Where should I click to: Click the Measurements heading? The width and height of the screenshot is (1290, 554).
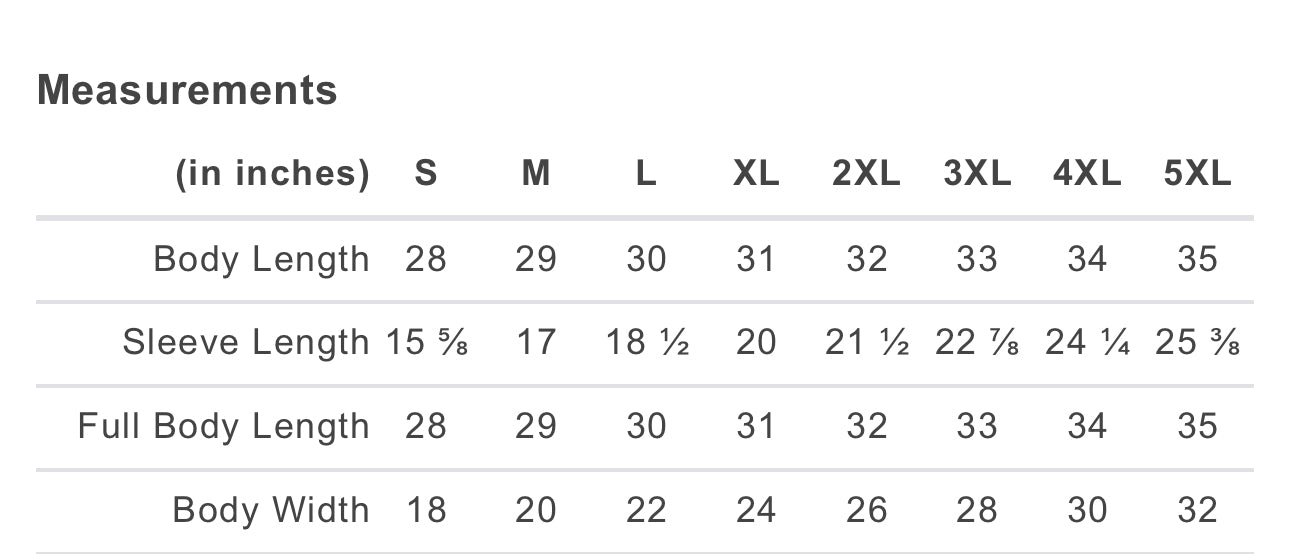pyautogui.click(x=187, y=90)
